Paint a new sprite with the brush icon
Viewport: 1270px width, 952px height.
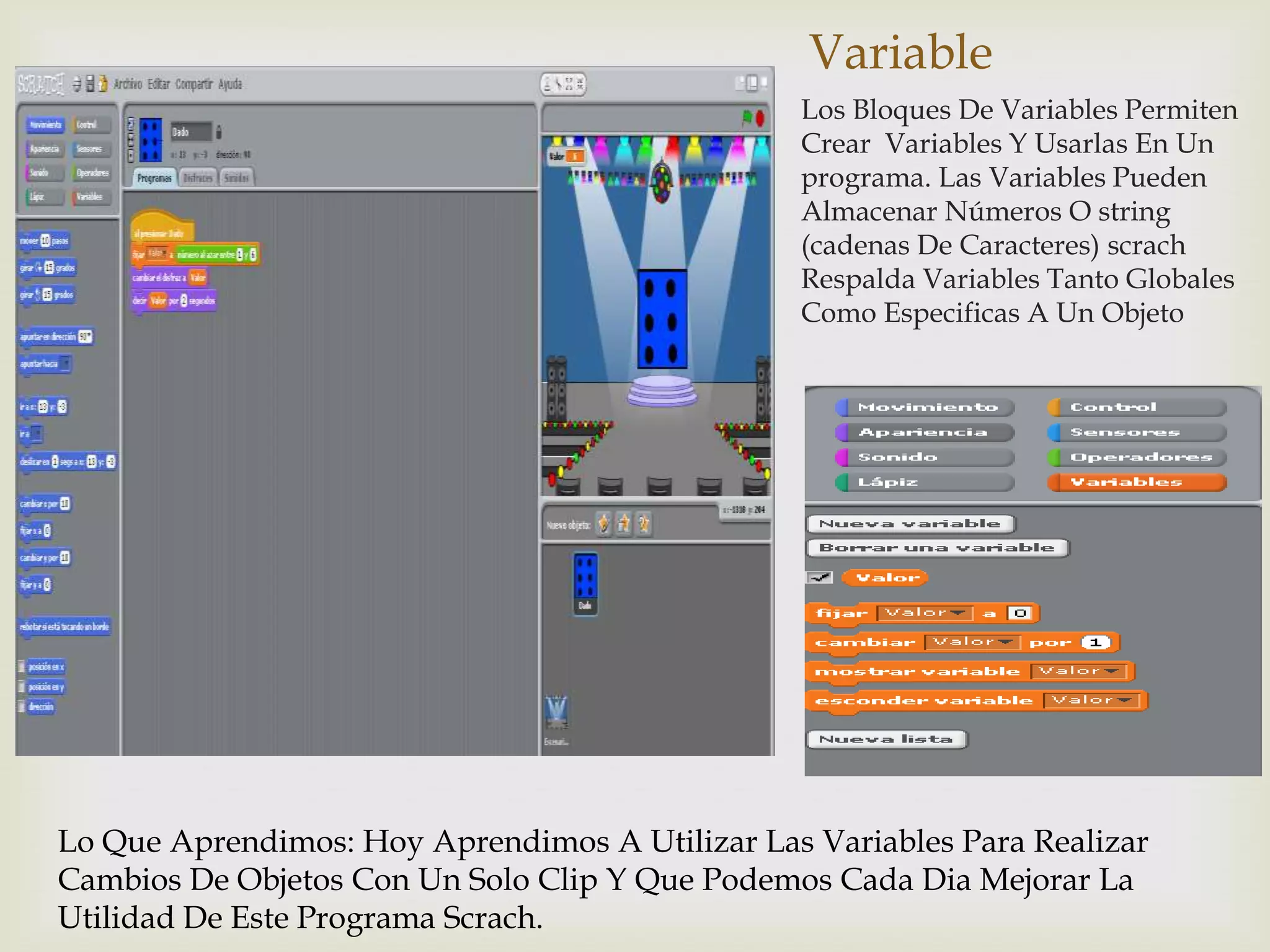tap(603, 524)
